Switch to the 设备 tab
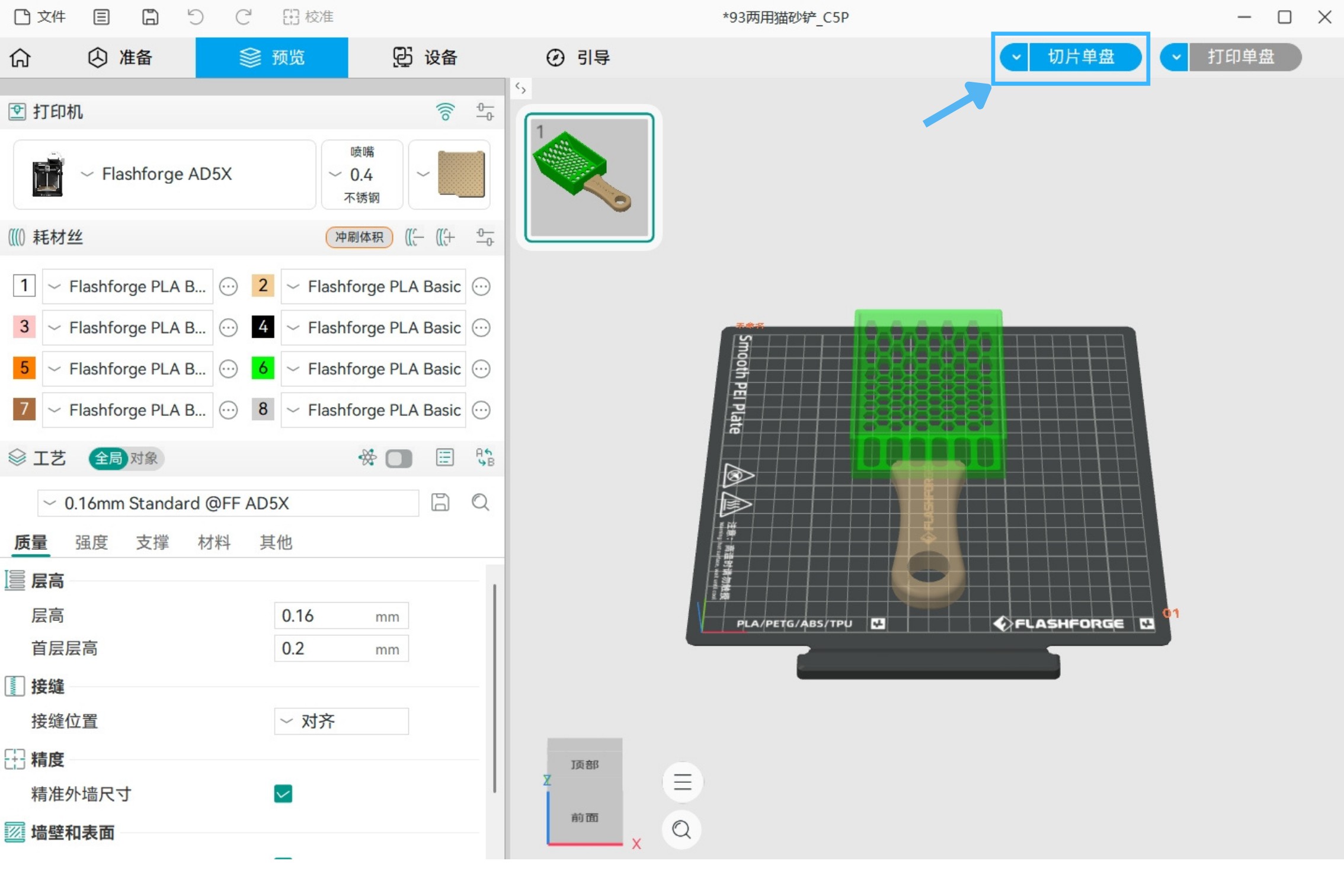The width and height of the screenshot is (1344, 896). 425,57
